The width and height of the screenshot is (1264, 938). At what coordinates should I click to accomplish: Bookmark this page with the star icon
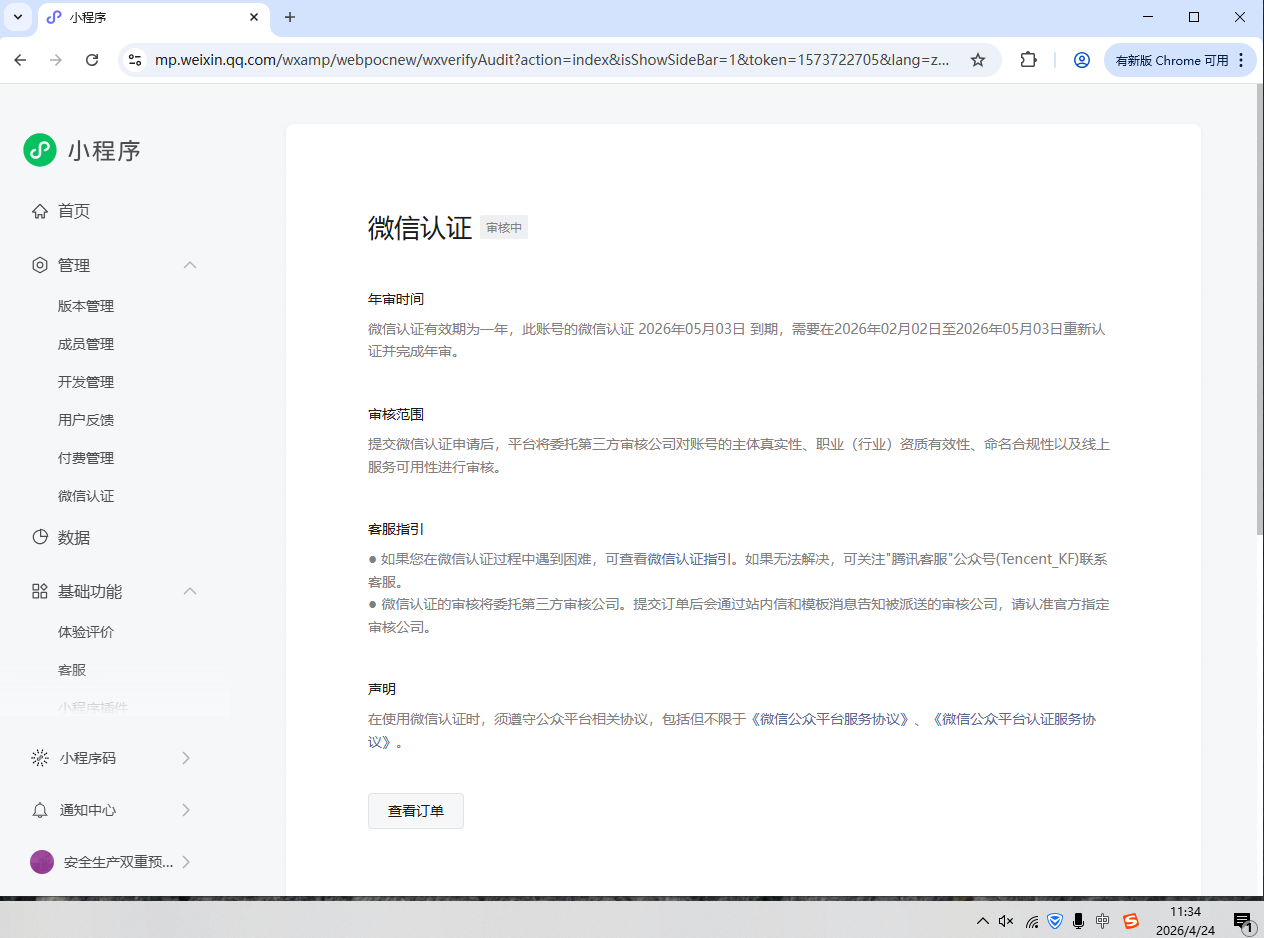(x=978, y=60)
